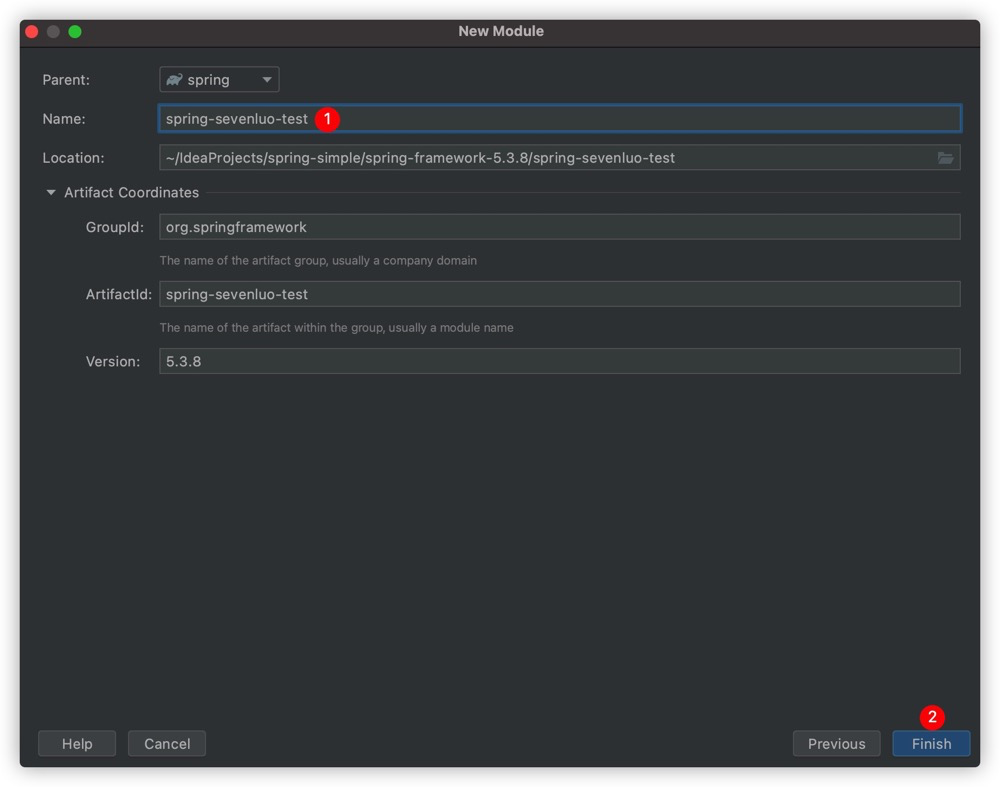Image resolution: width=1000 pixels, height=787 pixels.
Task: Click the Parent label
Action: pyautogui.click(x=66, y=80)
